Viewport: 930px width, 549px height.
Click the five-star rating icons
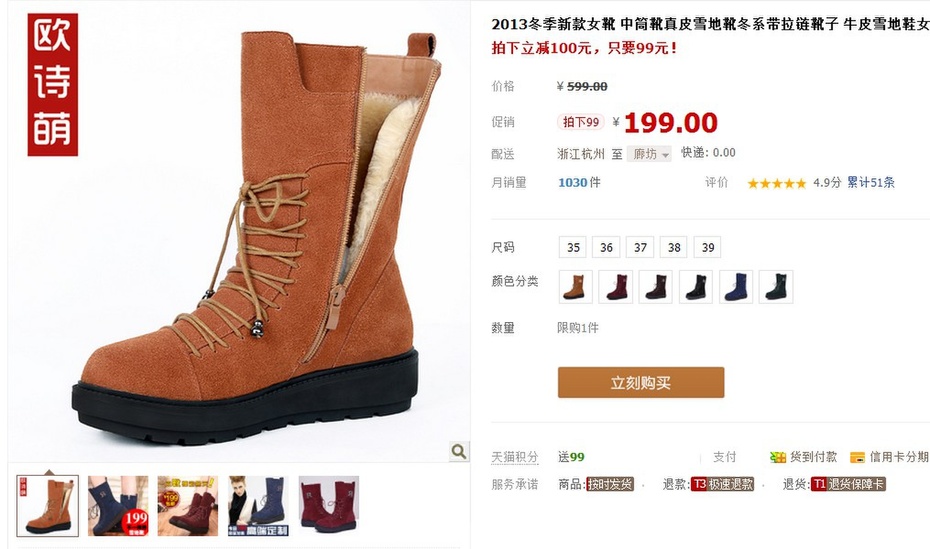click(776, 183)
